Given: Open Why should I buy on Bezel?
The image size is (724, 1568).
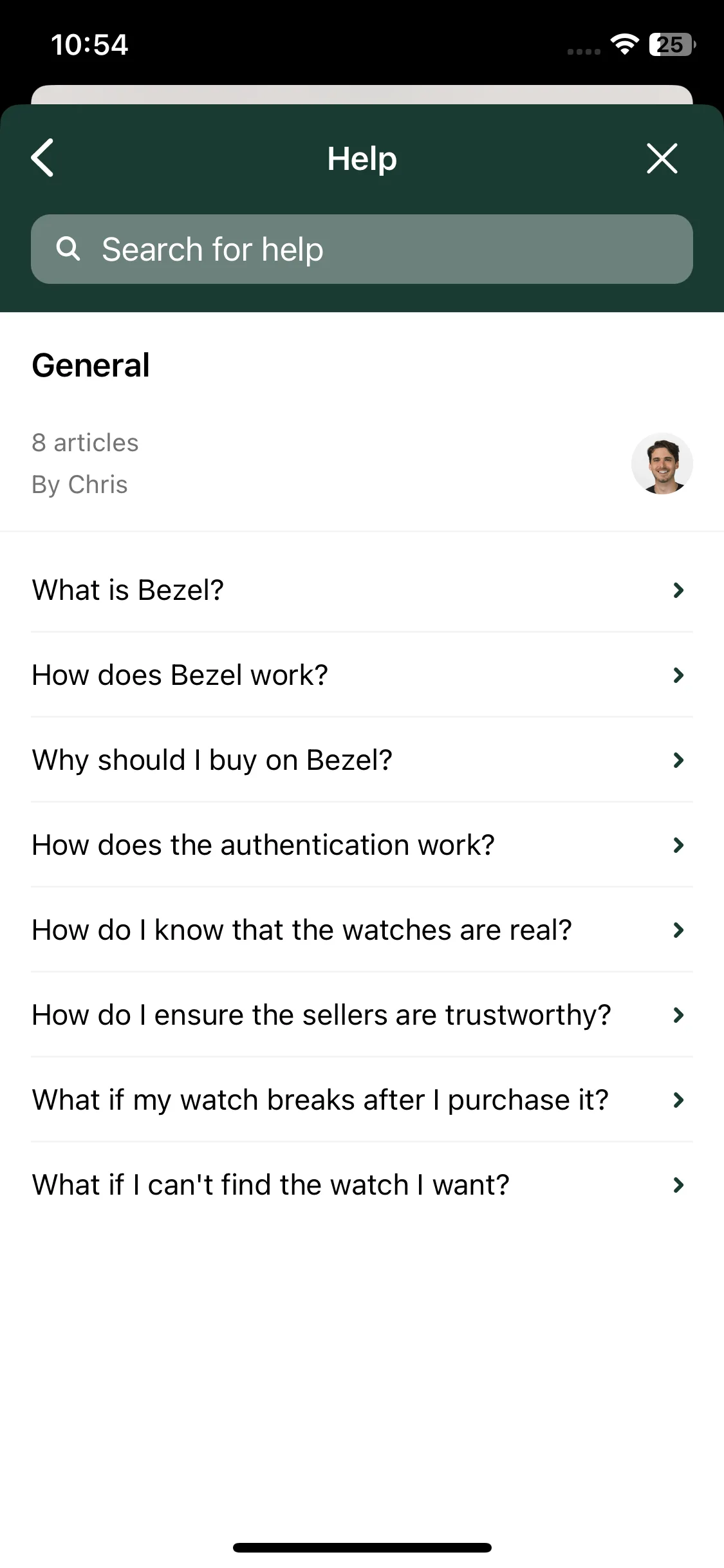Looking at the screenshot, I should [362, 760].
